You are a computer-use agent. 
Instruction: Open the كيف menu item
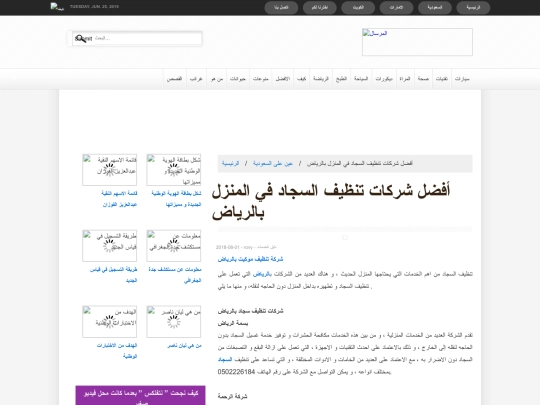[301, 79]
